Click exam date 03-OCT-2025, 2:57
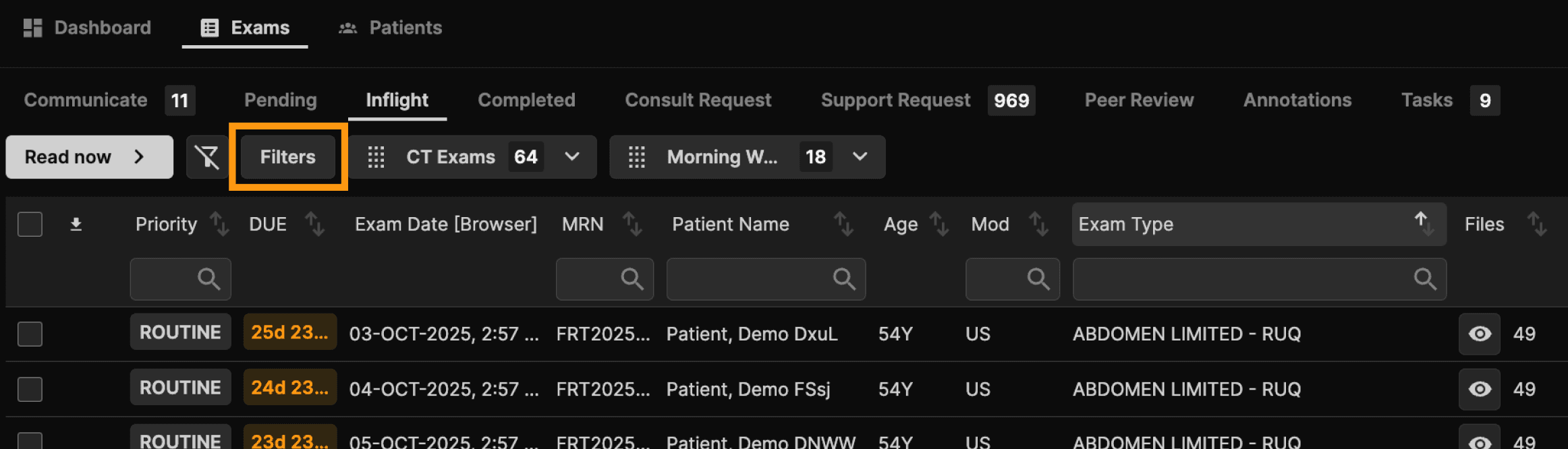 [x=444, y=334]
